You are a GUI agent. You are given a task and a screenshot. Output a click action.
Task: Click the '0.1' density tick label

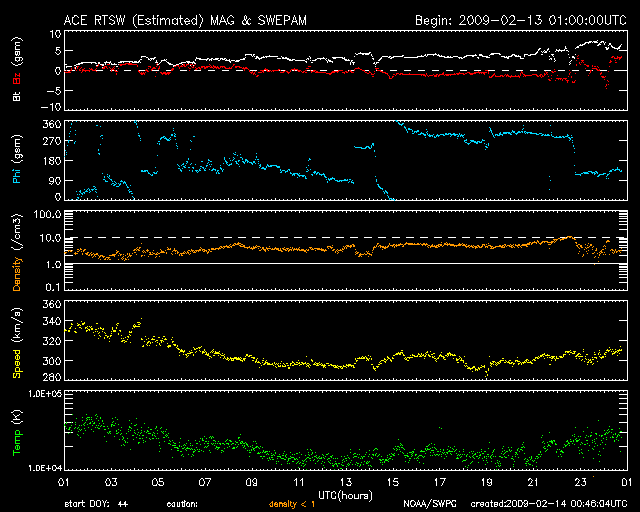[x=53, y=287]
